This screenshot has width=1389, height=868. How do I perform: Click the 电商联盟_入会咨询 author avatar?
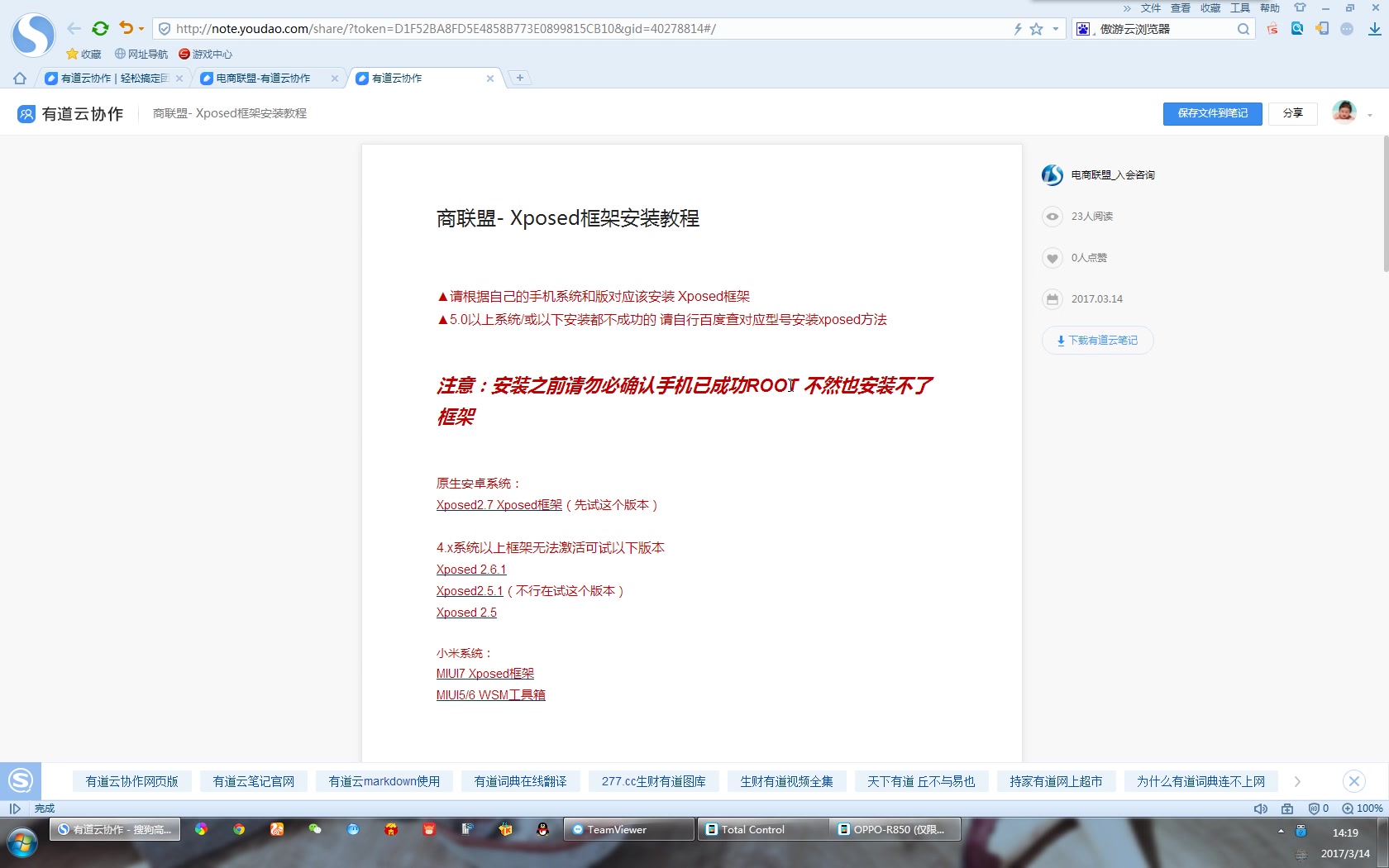click(x=1052, y=174)
